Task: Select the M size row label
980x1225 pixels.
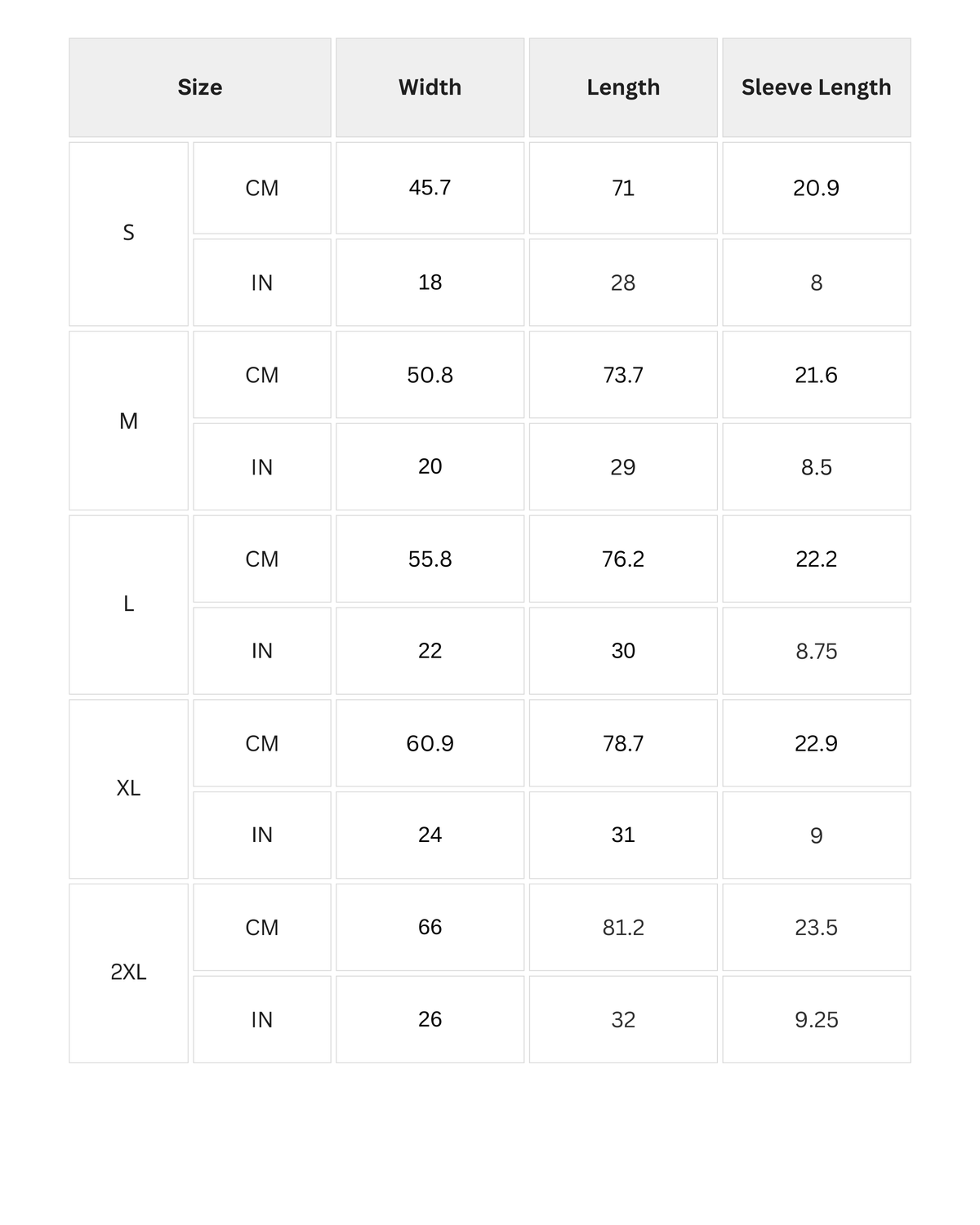Action: coord(128,421)
